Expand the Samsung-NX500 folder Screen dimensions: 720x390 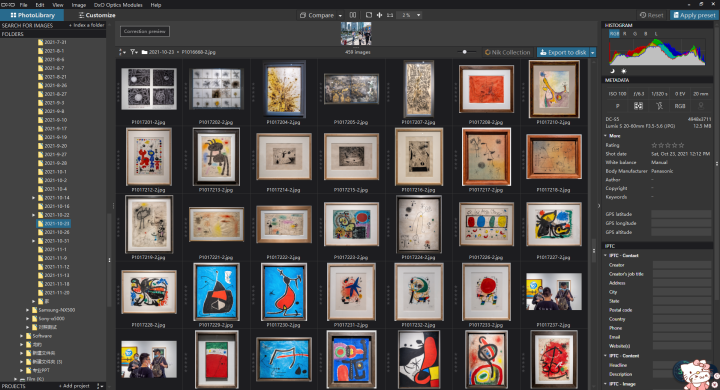[27, 310]
